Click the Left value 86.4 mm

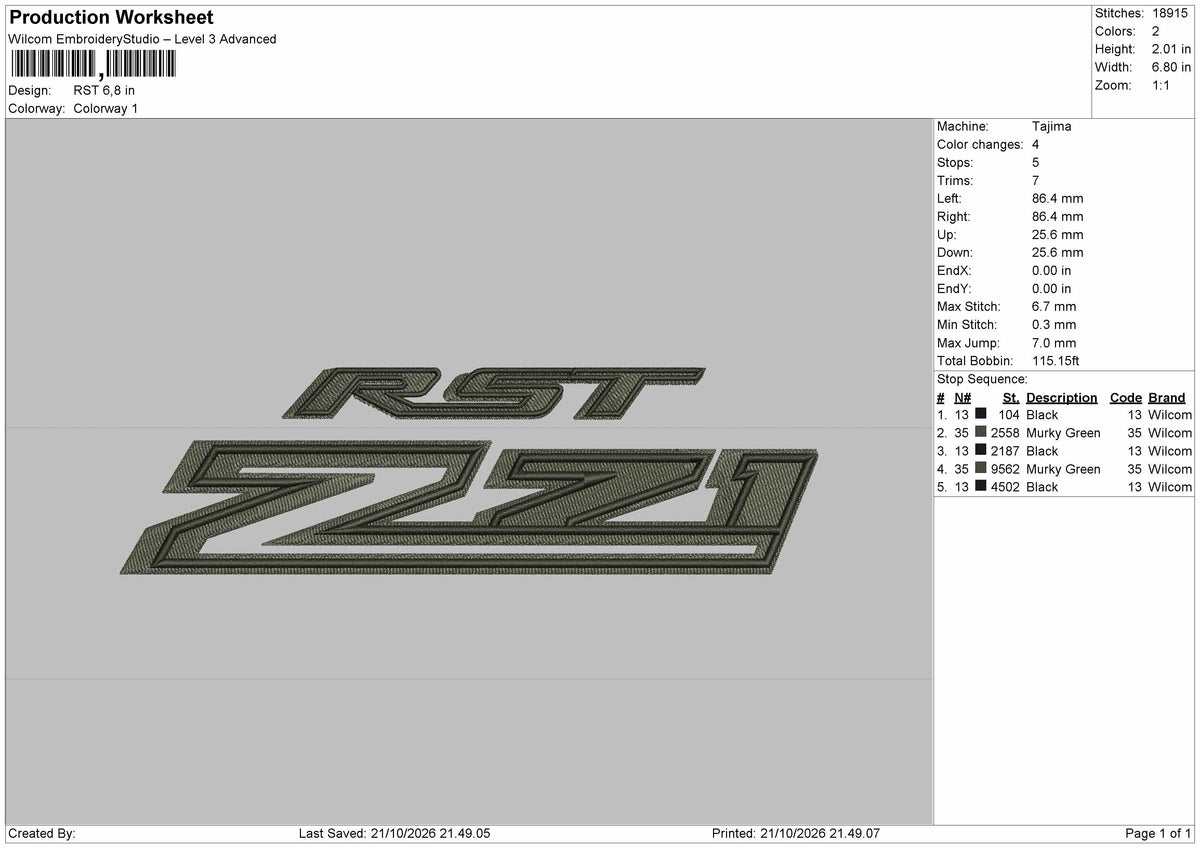(1057, 198)
